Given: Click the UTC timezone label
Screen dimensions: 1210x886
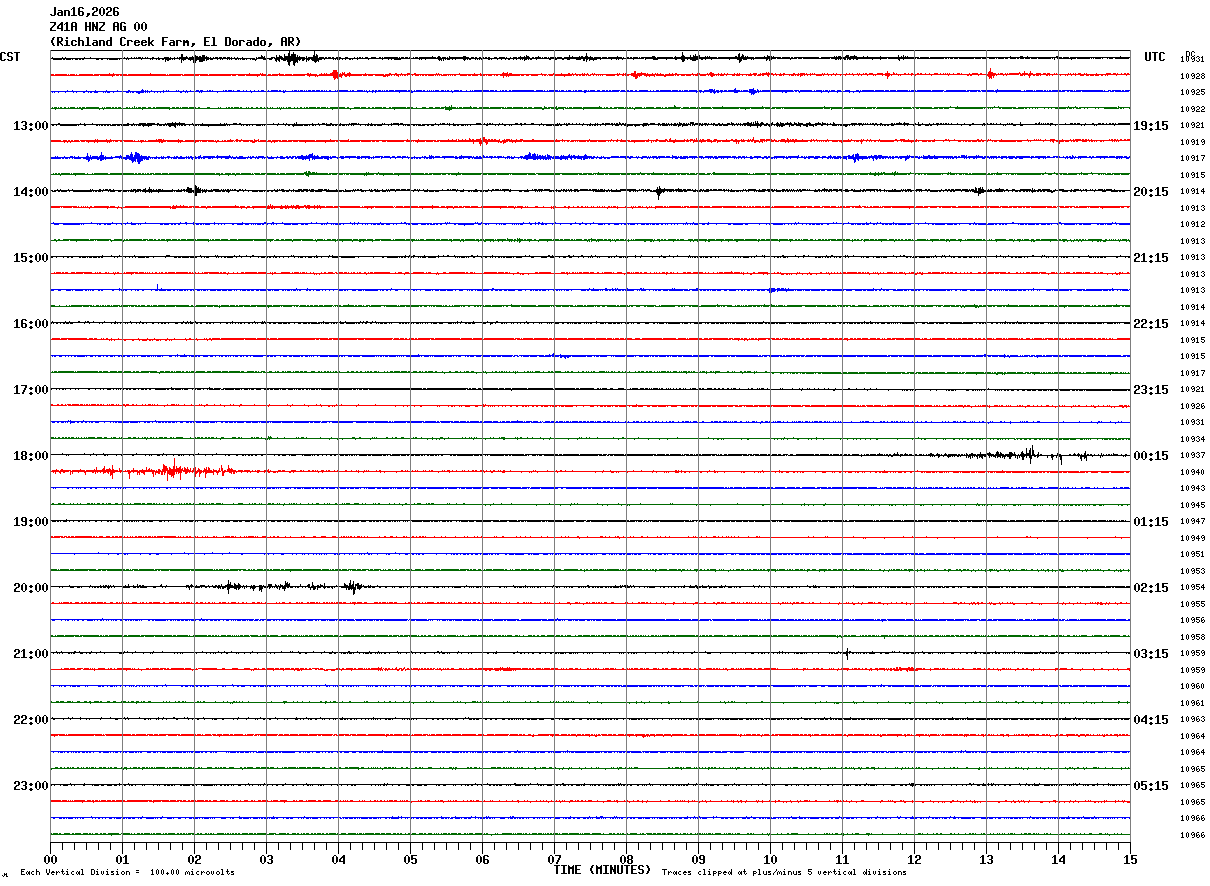Looking at the screenshot, I should coord(1155,57).
